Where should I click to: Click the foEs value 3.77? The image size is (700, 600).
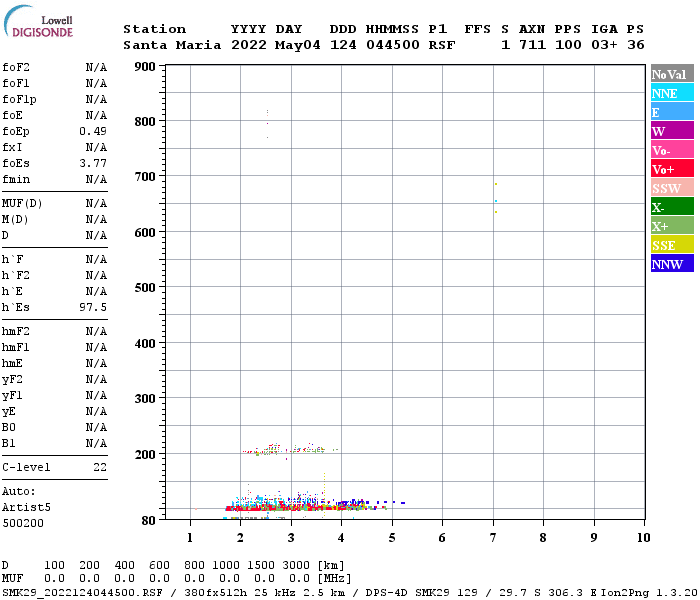(93, 163)
